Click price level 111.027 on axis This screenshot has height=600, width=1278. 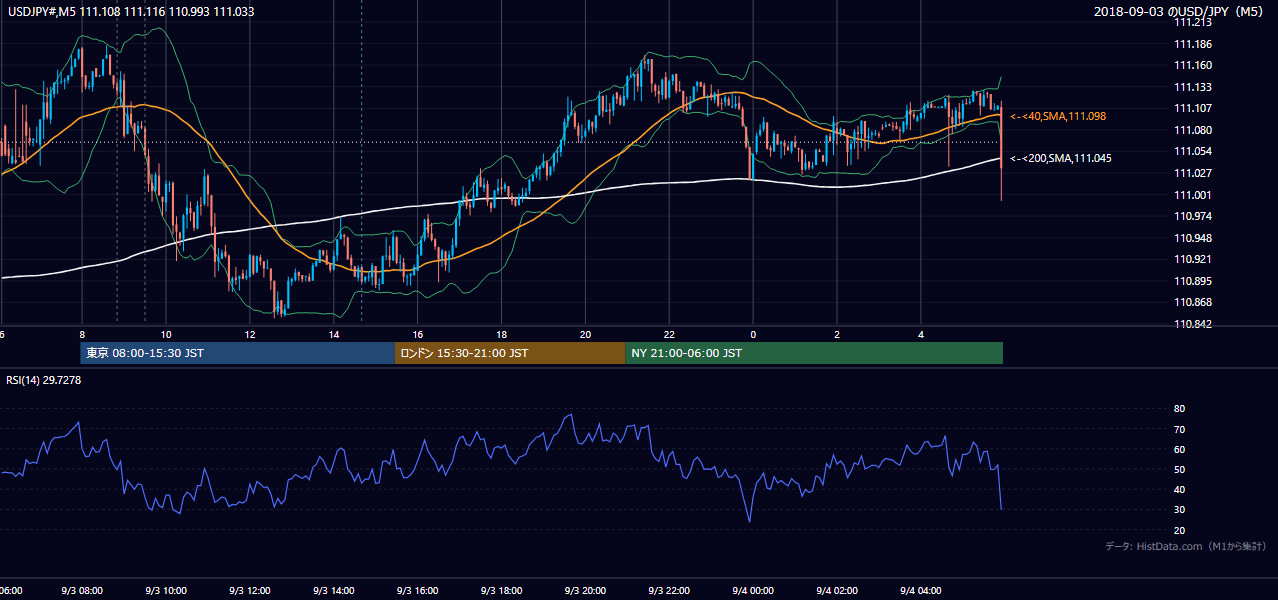pyautogui.click(x=1195, y=173)
